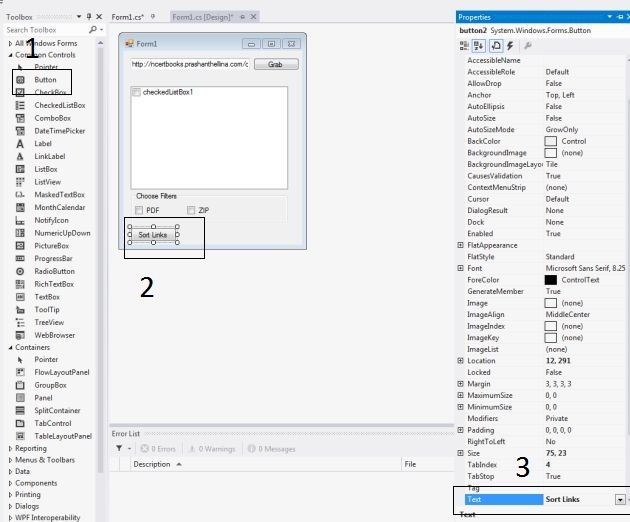The width and height of the screenshot is (630, 522).
Task: Click the 0 Messages filter button
Action: (x=271, y=449)
